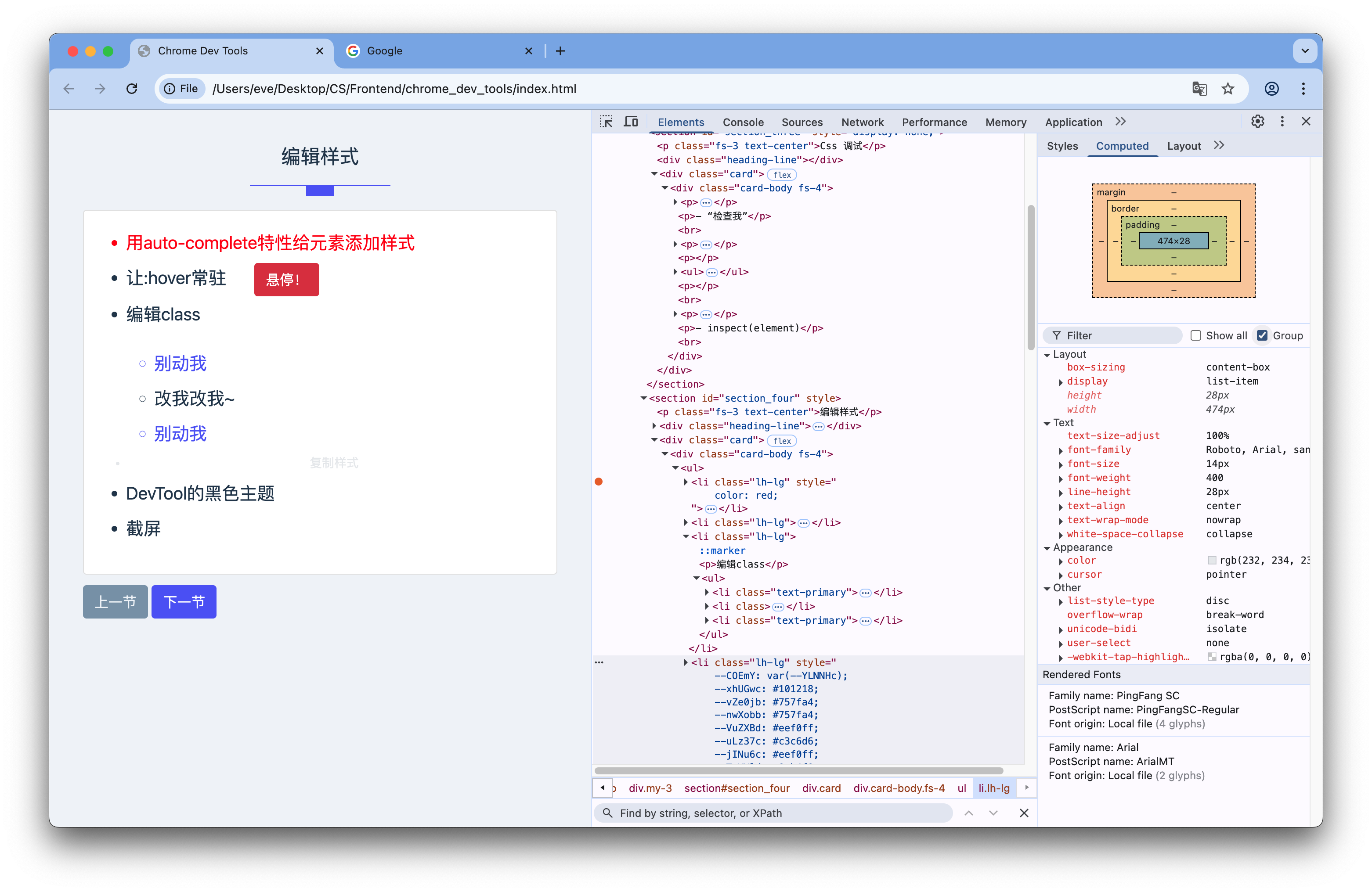
Task: Click the red 悬停! button
Action: coord(286,280)
